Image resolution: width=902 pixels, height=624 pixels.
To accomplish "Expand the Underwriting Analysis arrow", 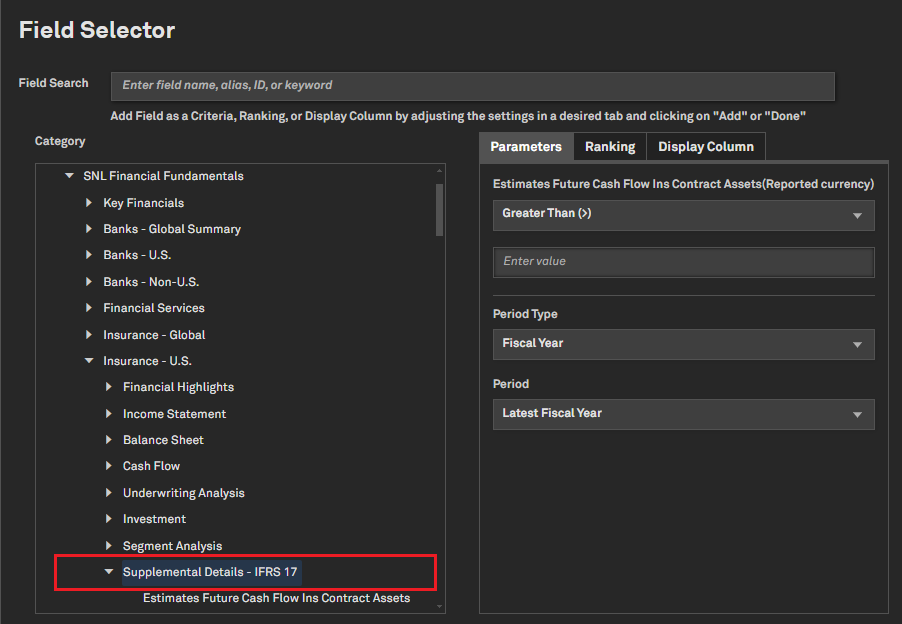I will click(109, 493).
